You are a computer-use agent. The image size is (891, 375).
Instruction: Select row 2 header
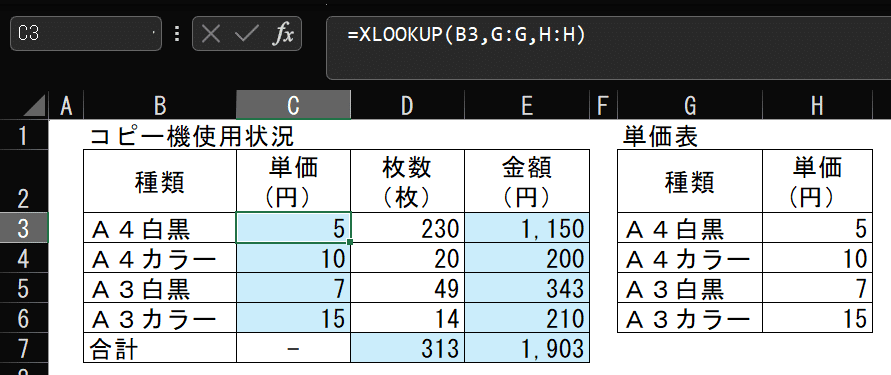[x=24, y=181]
